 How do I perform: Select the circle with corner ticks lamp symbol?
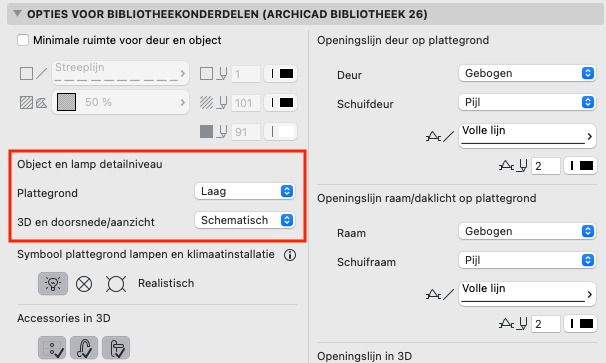pos(116,284)
